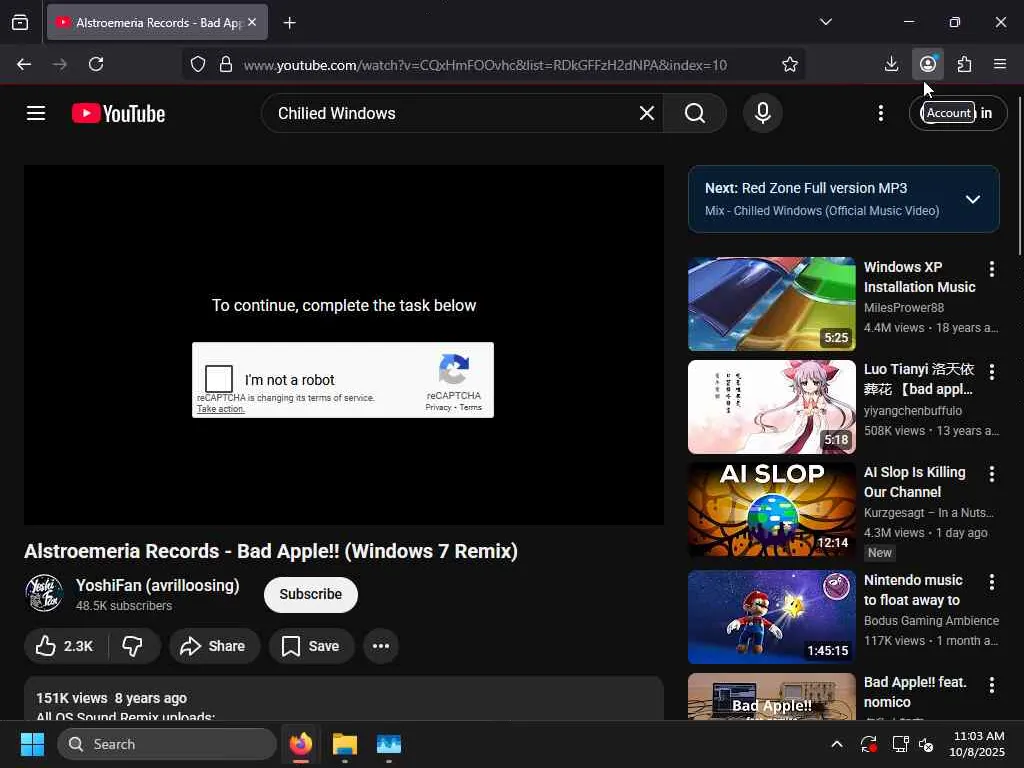Image resolution: width=1024 pixels, height=768 pixels.
Task: Bookmark this page with star
Action: (790, 64)
